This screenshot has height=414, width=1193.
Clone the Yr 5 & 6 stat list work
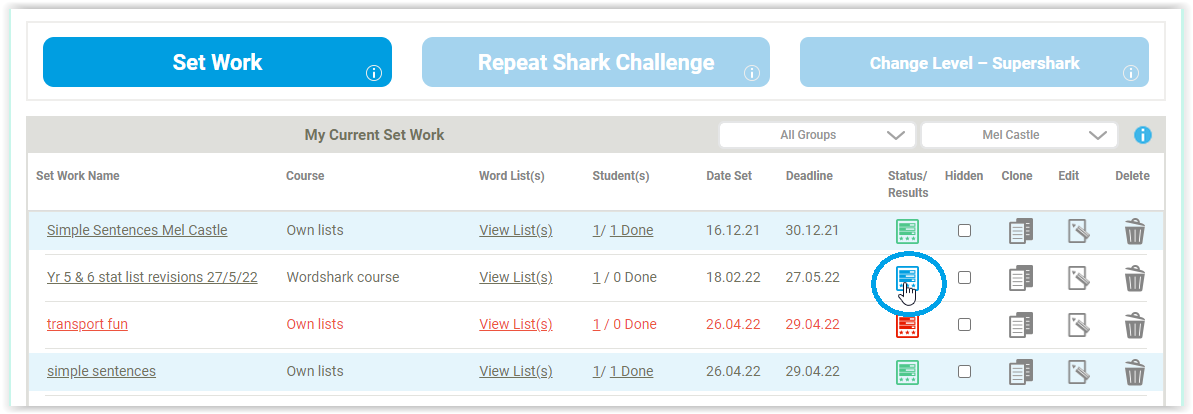coord(1021,278)
